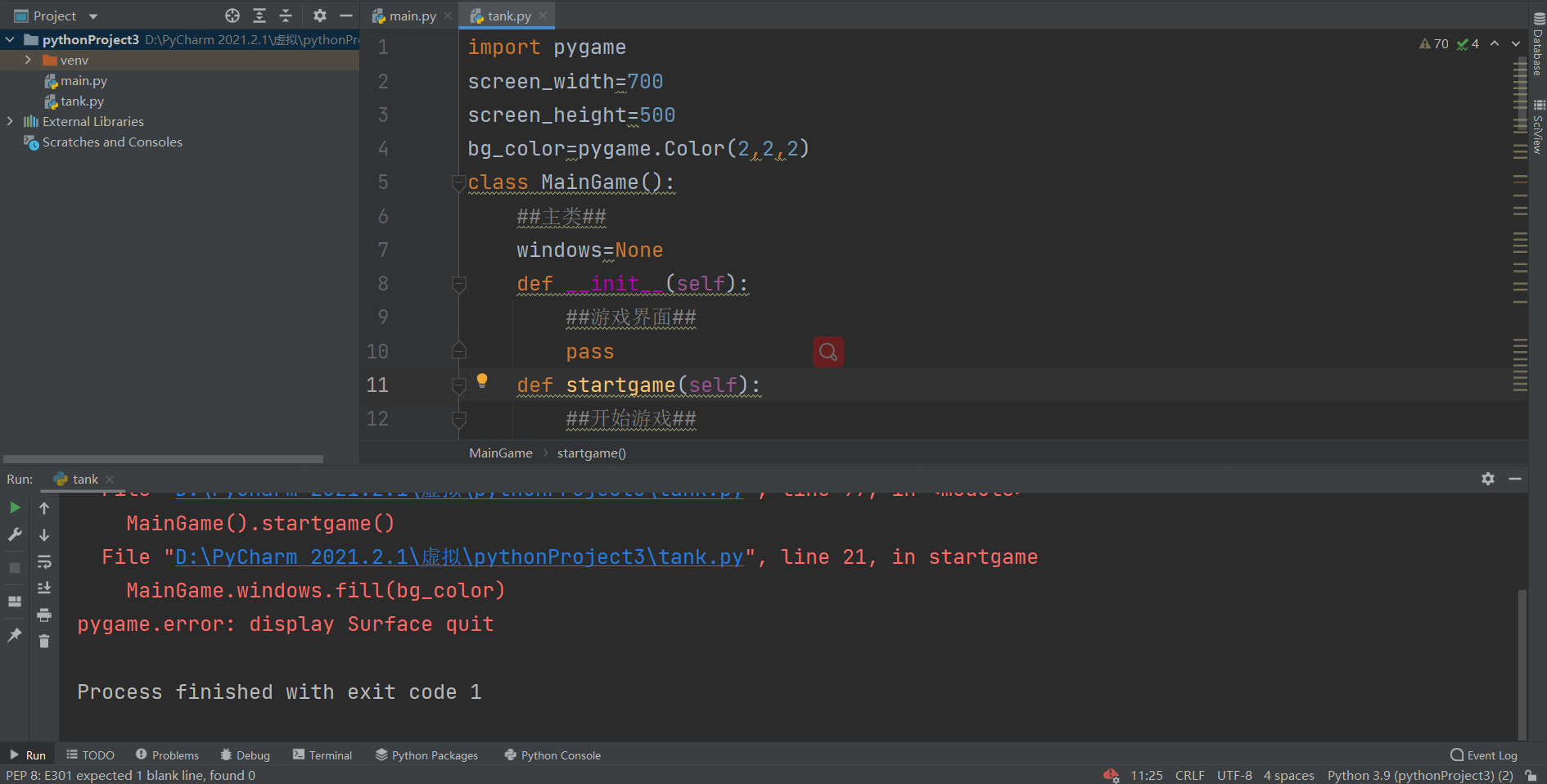Click the yellow intention lightbulb

tap(482, 381)
